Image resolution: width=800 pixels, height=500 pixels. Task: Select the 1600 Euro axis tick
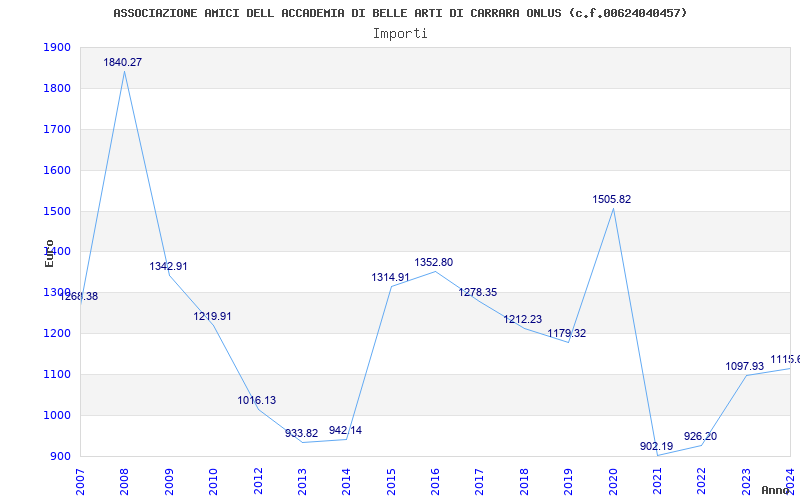57,170
